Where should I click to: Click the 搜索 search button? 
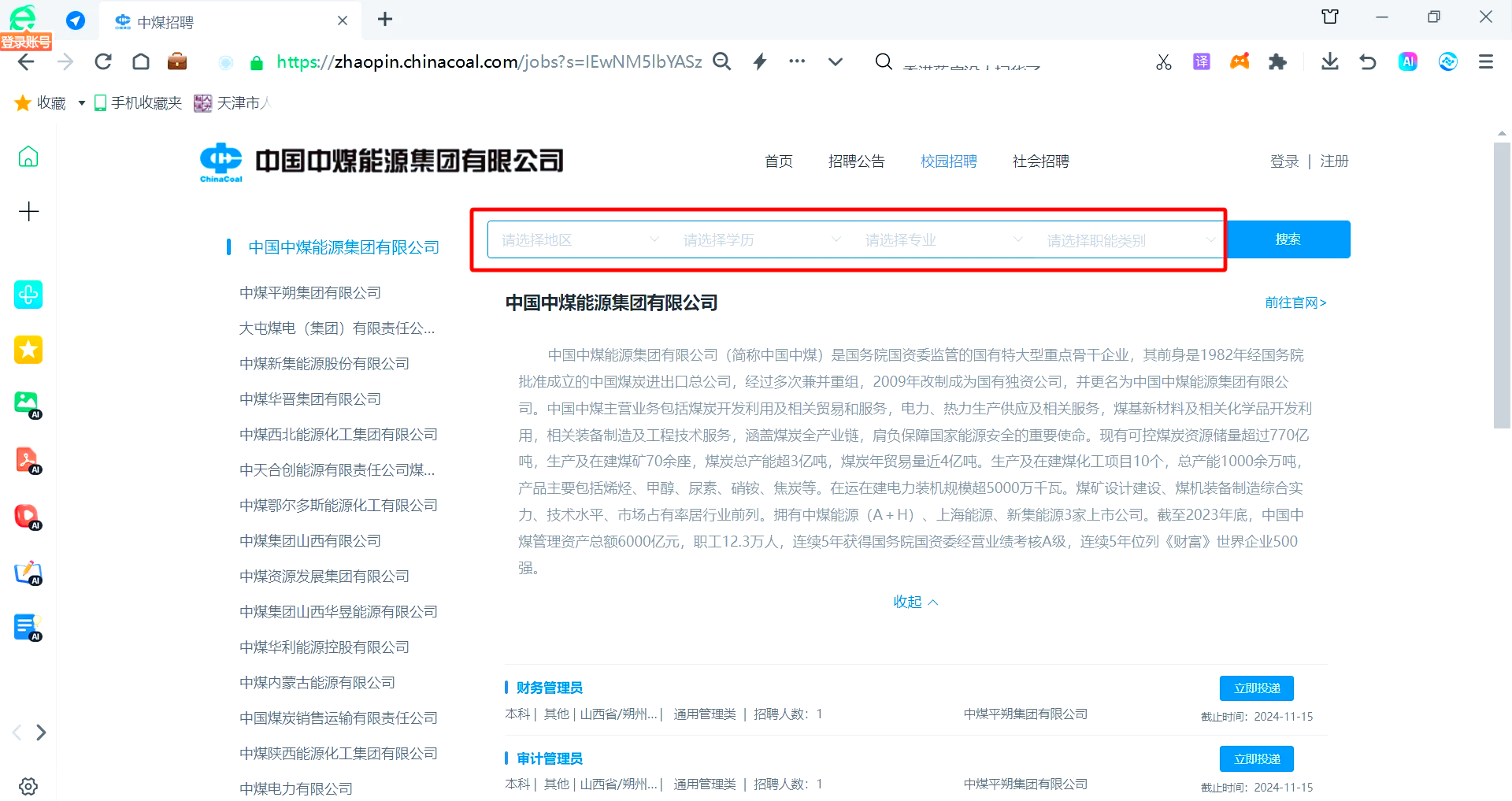tap(1288, 239)
